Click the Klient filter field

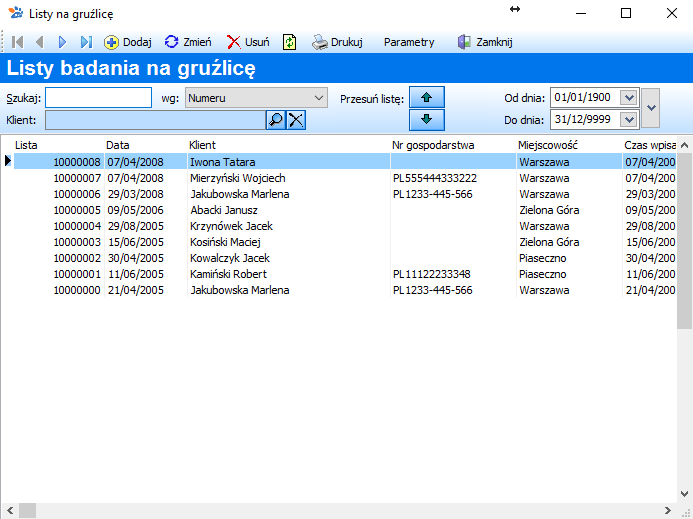pos(155,120)
